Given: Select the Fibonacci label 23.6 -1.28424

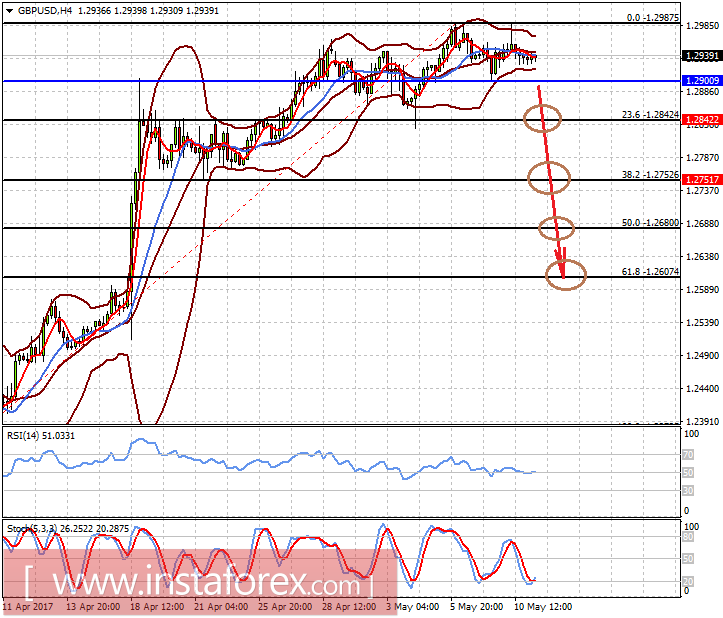Looking at the screenshot, I should pos(650,114).
